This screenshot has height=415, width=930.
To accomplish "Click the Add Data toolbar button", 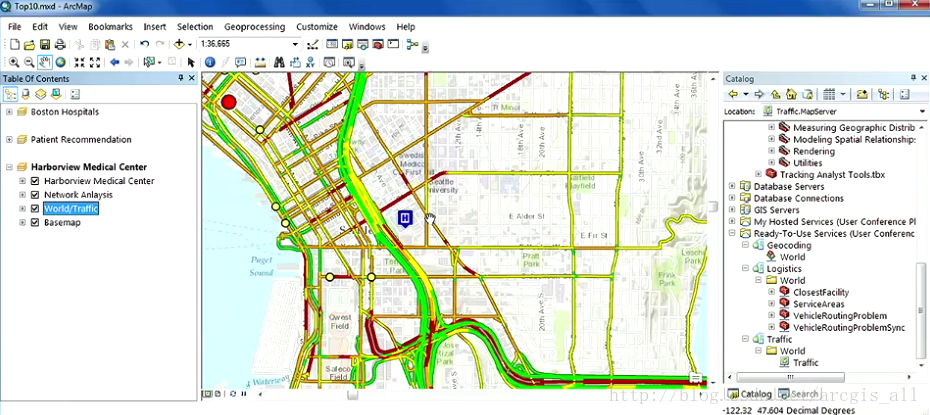I will tap(180, 44).
